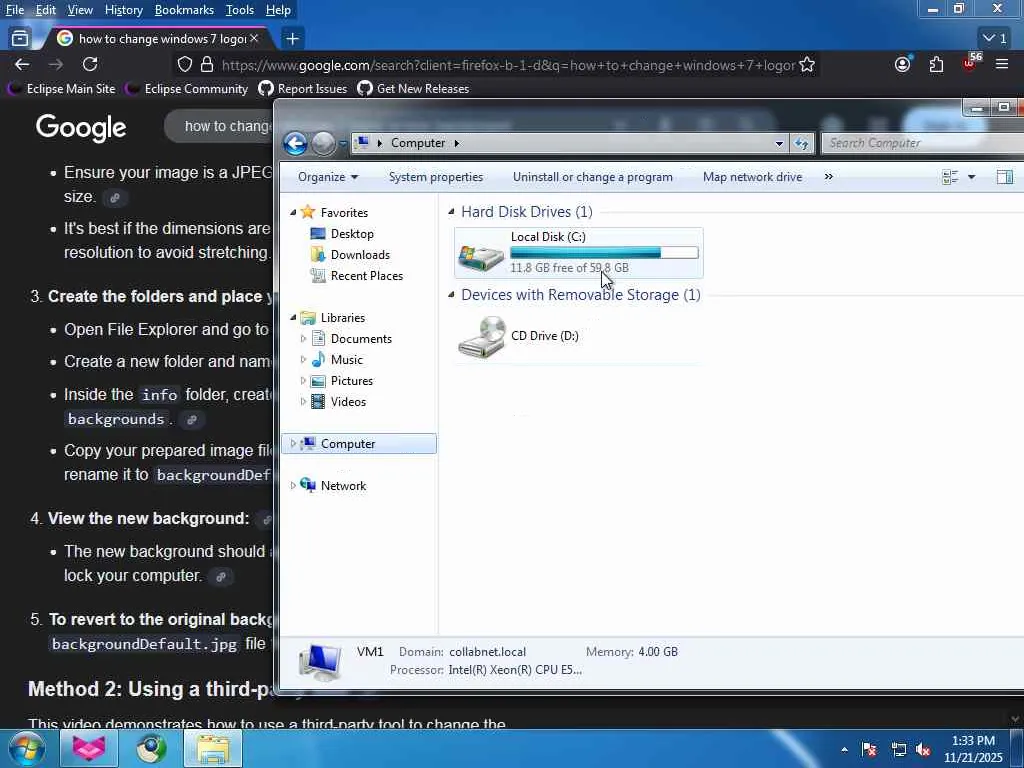Open the Firefox View menu
Viewport: 1024px width, 768px height.
pos(80,10)
